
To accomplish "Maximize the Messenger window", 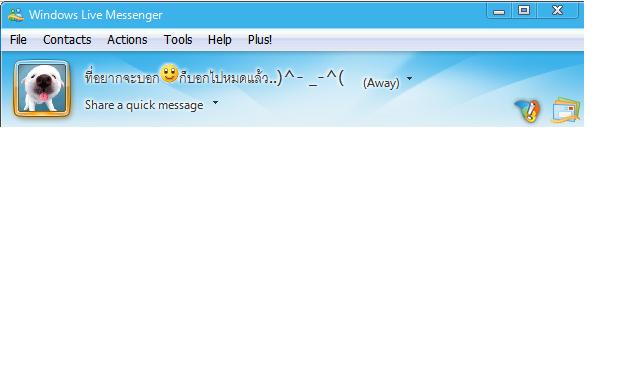I will tap(524, 11).
